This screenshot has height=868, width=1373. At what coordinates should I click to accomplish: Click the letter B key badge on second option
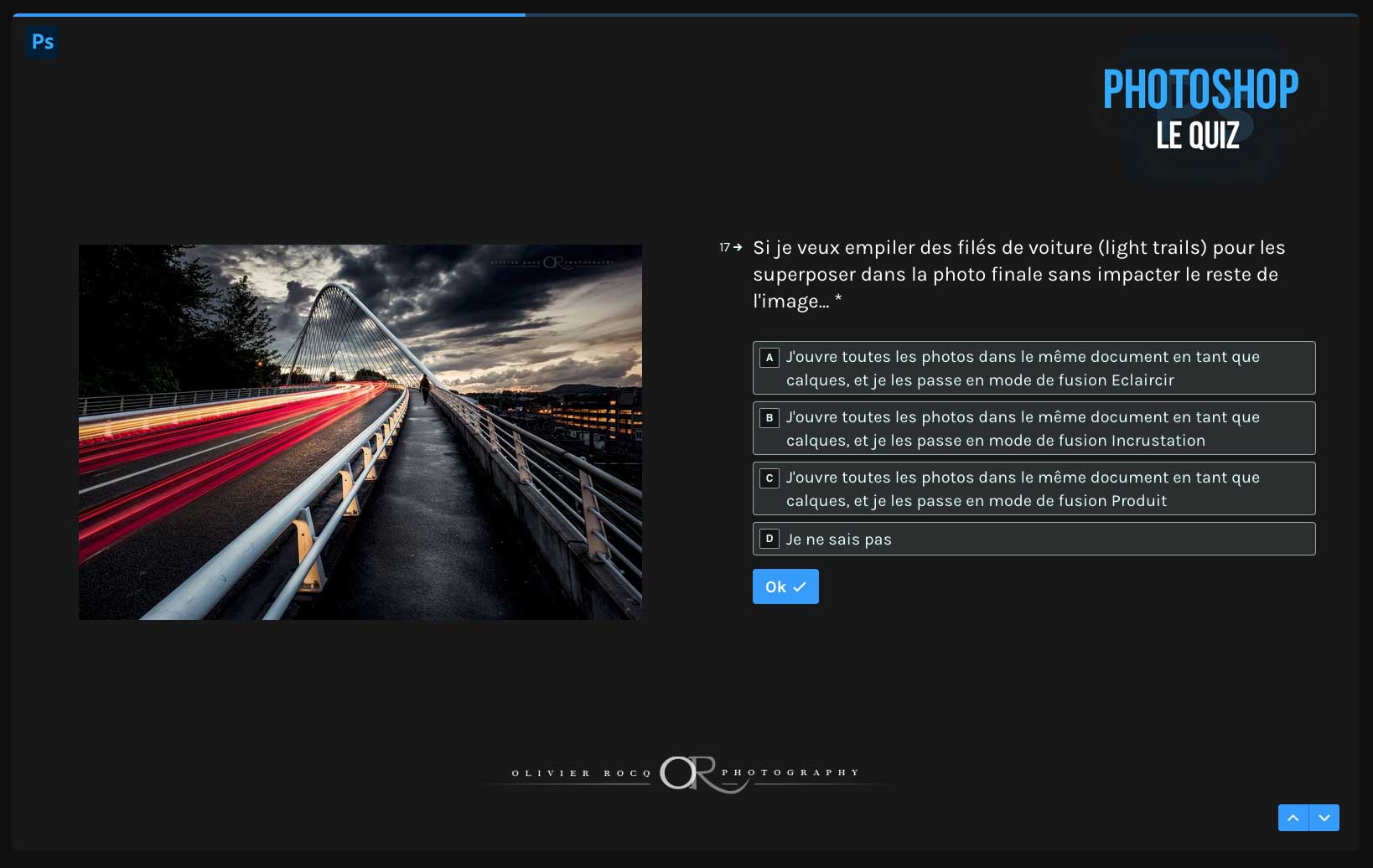769,418
